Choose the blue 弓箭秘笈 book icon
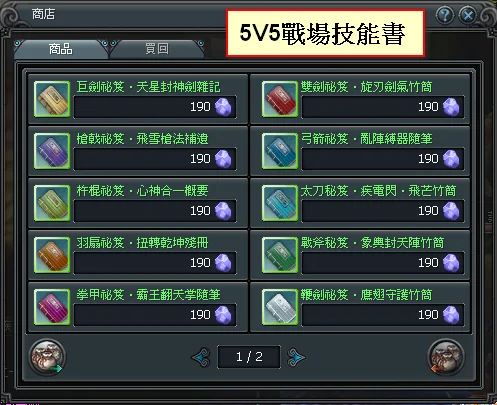Screen dimensions: 497x405 point(280,151)
